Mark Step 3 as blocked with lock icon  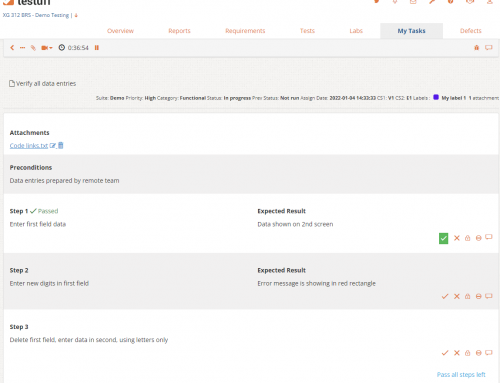click(x=468, y=353)
